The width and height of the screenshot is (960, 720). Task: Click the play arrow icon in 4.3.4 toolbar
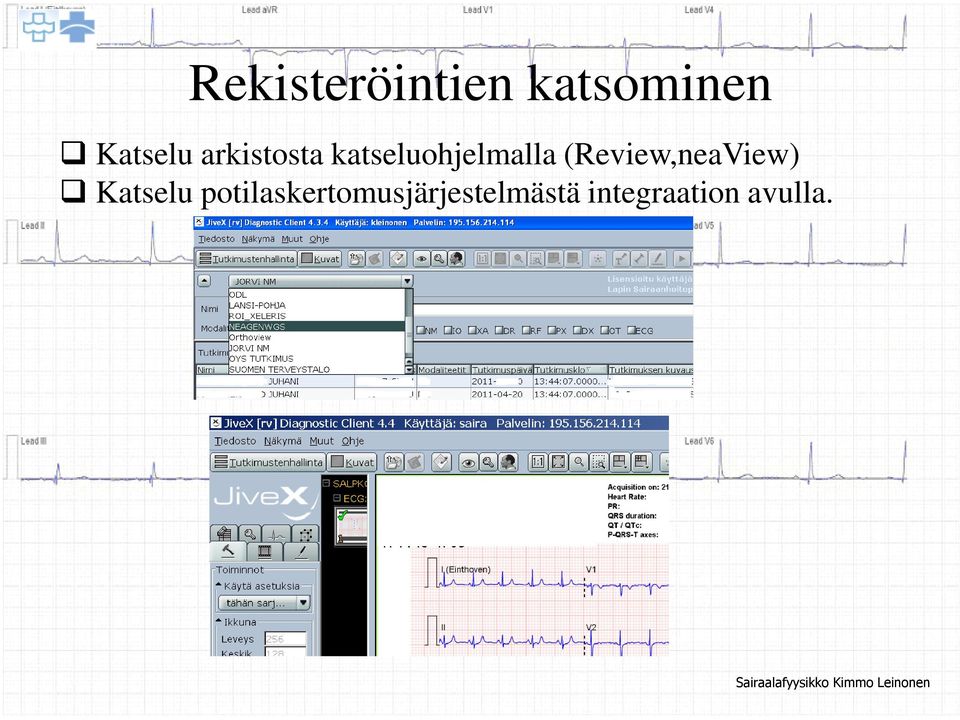pyautogui.click(x=682, y=259)
